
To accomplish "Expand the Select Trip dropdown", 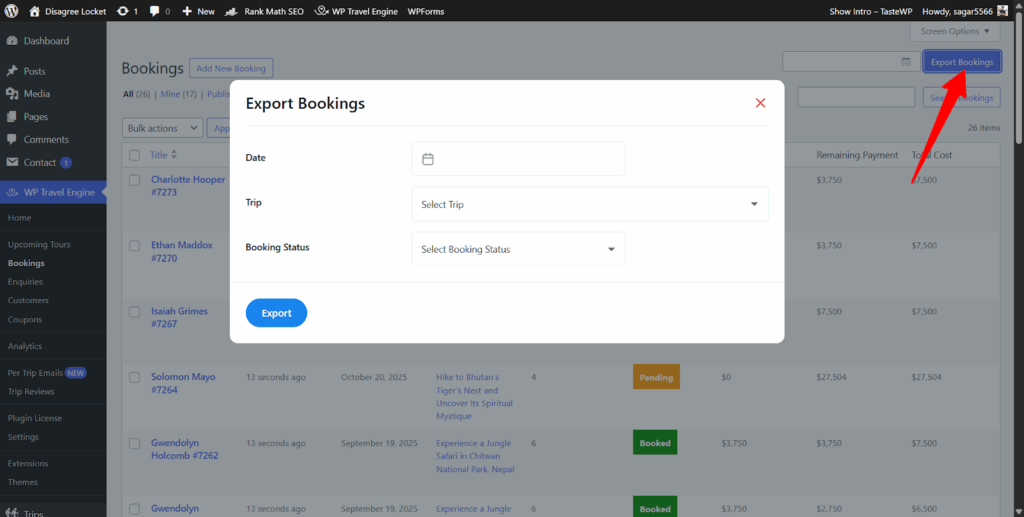I will point(589,204).
